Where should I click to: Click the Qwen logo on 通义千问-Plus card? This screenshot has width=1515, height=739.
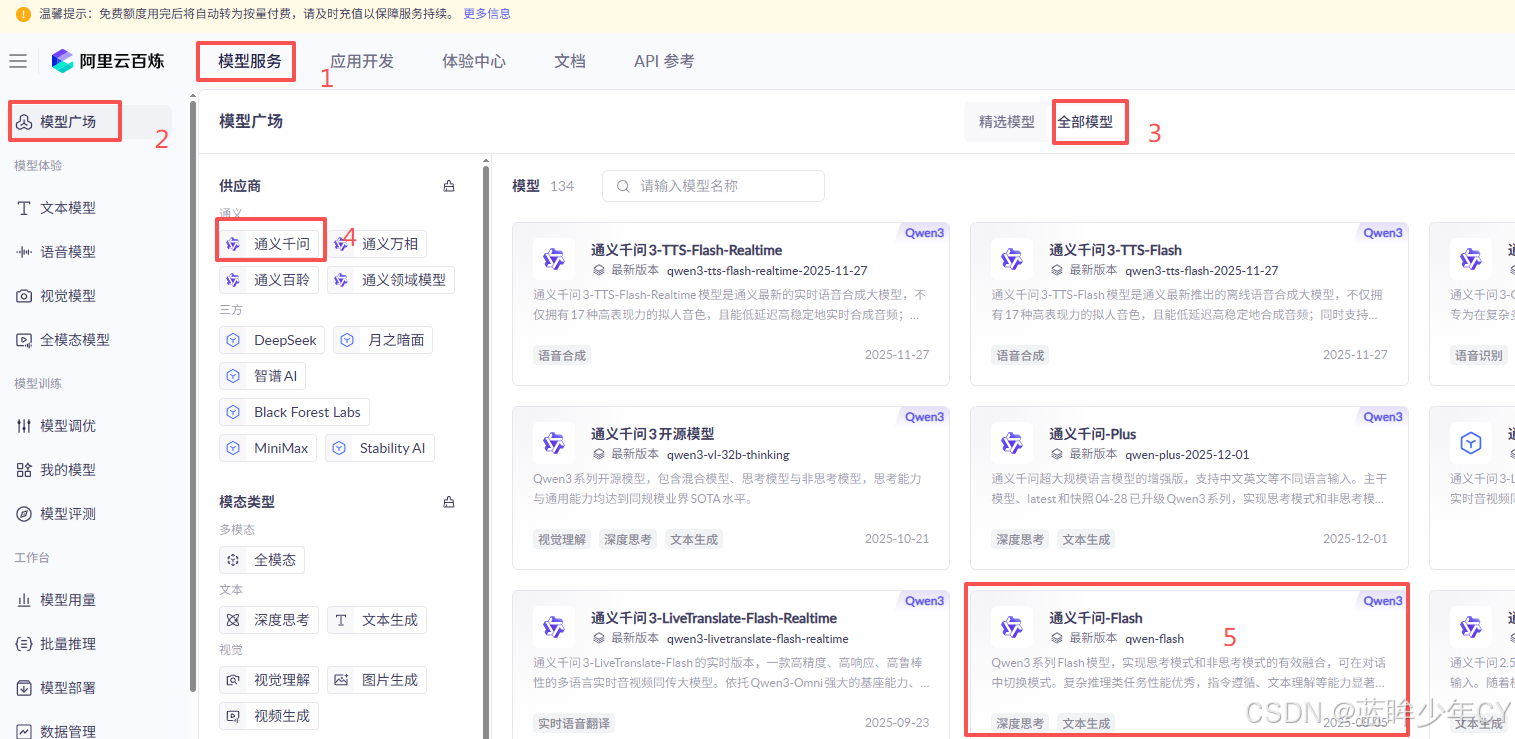tap(1012, 443)
